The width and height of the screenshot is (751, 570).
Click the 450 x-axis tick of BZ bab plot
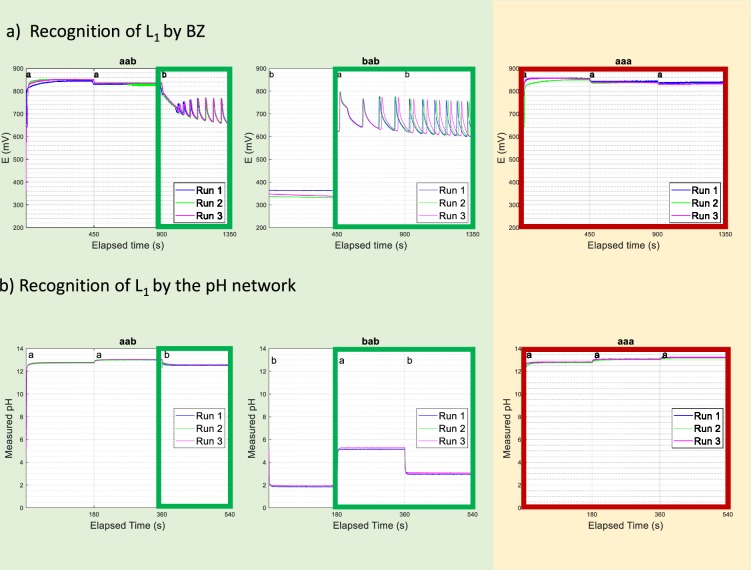(338, 234)
